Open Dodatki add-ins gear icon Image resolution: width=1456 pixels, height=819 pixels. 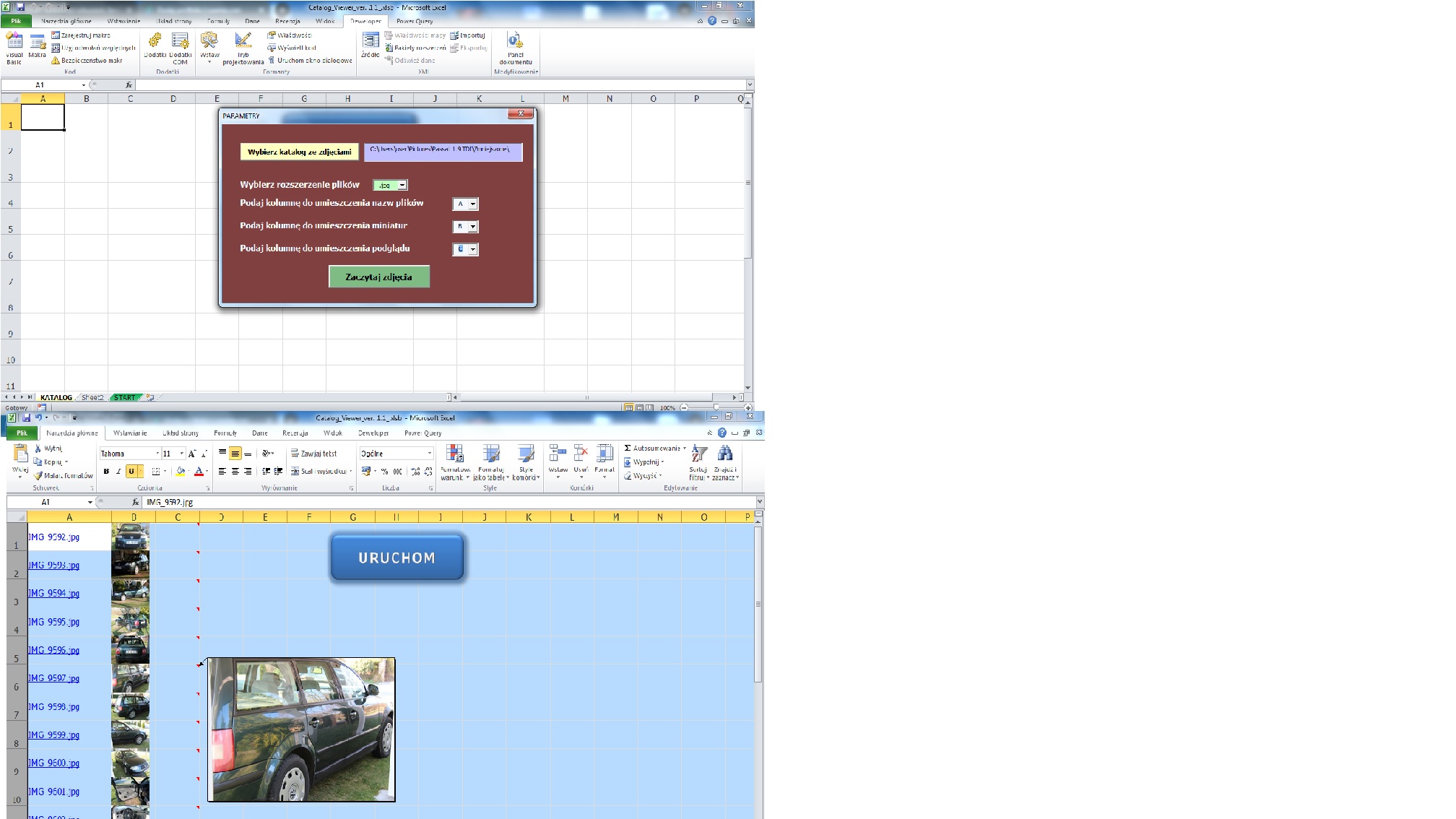point(155,45)
